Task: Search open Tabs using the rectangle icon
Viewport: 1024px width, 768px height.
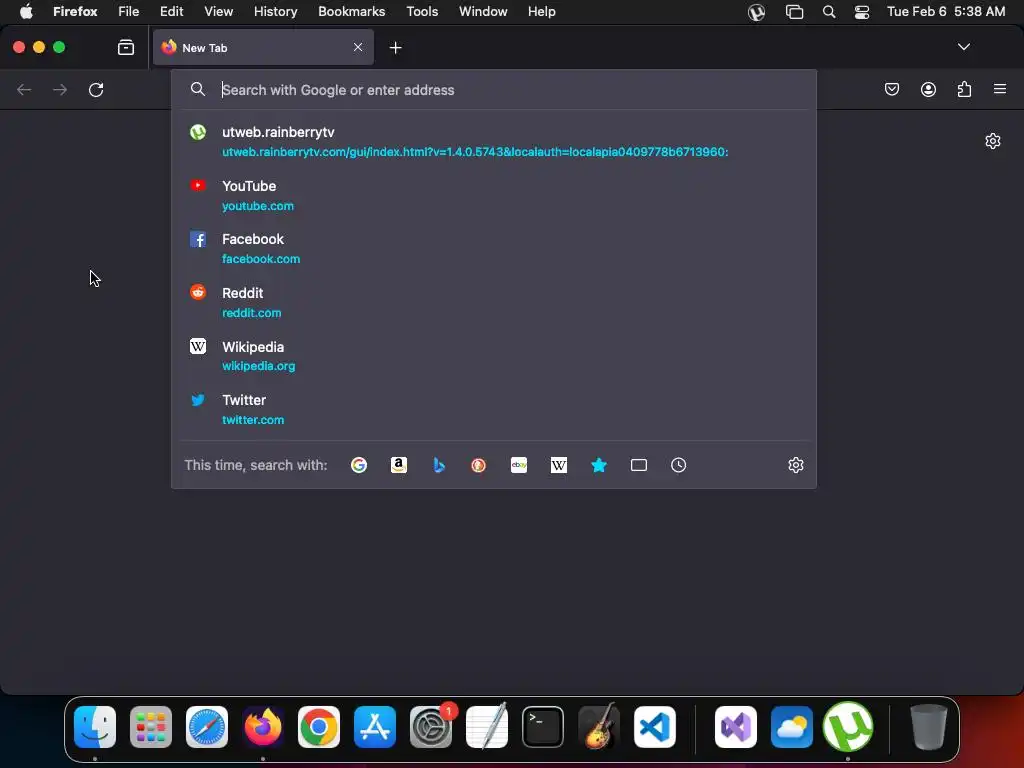Action: pyautogui.click(x=639, y=465)
